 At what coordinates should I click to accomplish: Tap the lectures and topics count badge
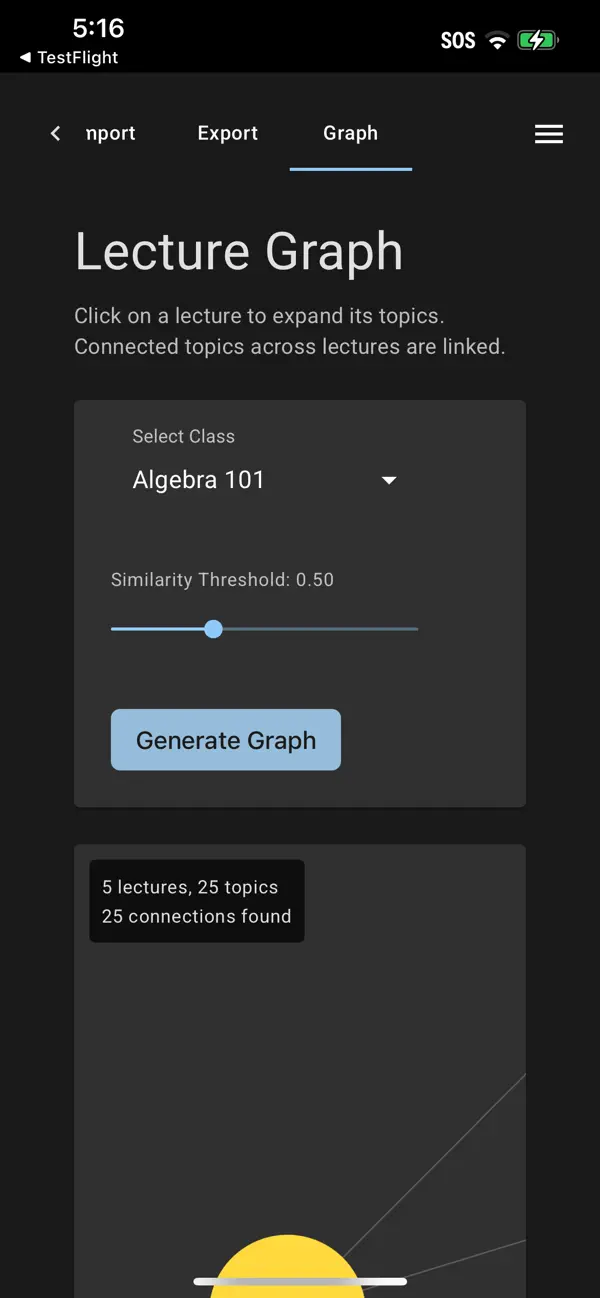(196, 901)
